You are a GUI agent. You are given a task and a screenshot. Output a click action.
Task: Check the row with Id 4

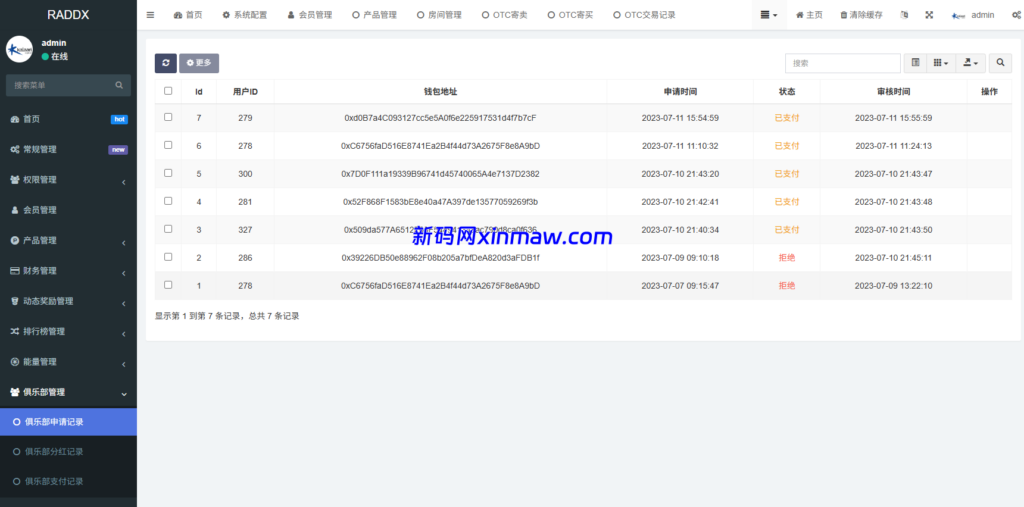click(x=168, y=201)
